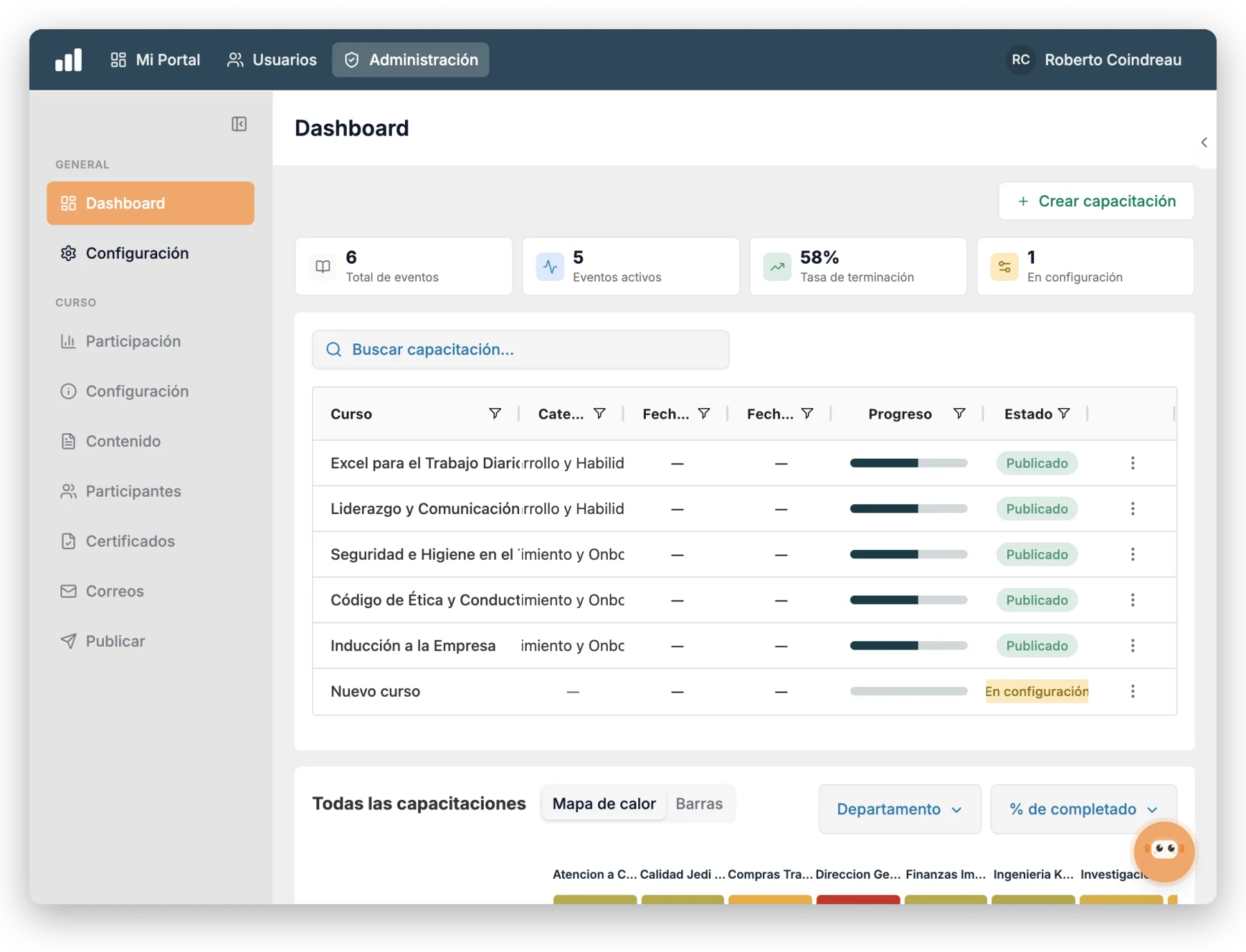The image size is (1246, 952).
Task: Open row menu for Seguridad e Higiene
Action: point(1132,554)
